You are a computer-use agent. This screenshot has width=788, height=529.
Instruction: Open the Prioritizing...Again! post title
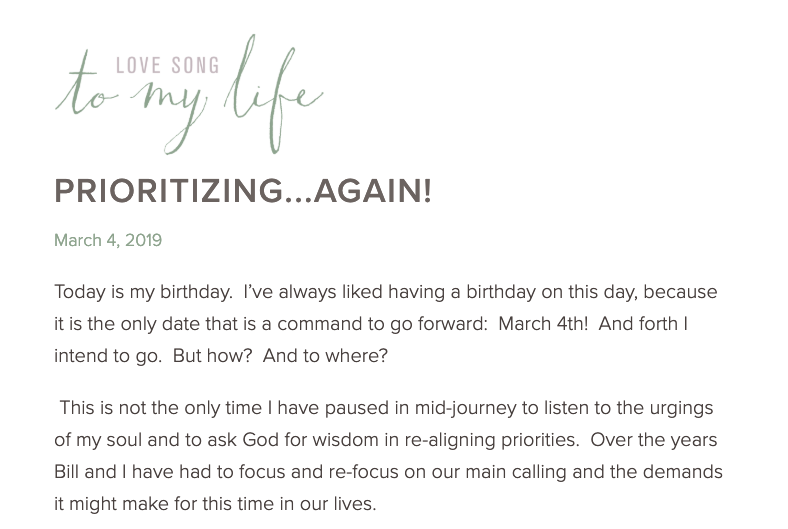243,191
